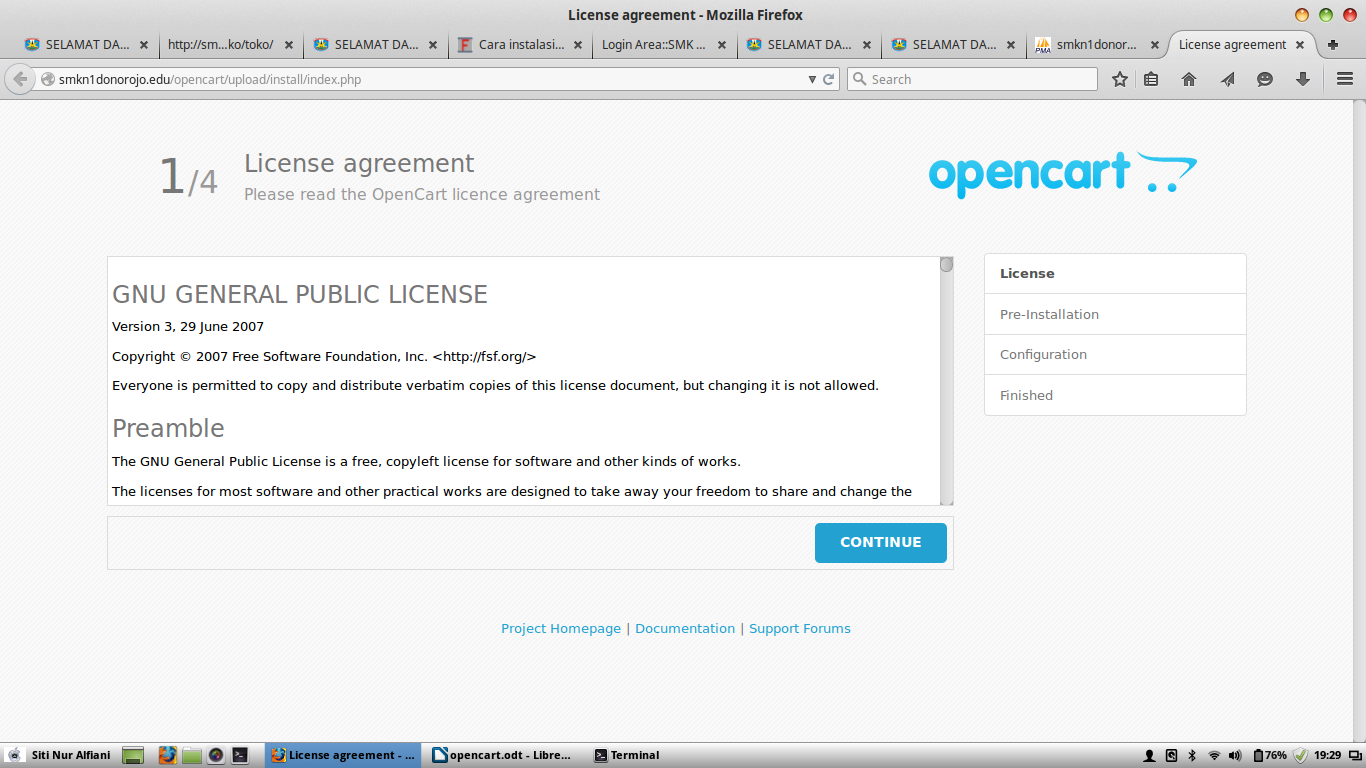Viewport: 1366px width, 768px height.
Task: Launch terminal from taskbar quick launcher
Action: [240, 755]
